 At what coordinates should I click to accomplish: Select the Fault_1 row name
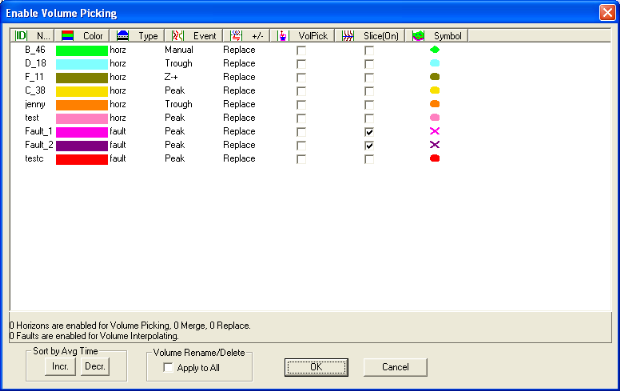click(38, 131)
